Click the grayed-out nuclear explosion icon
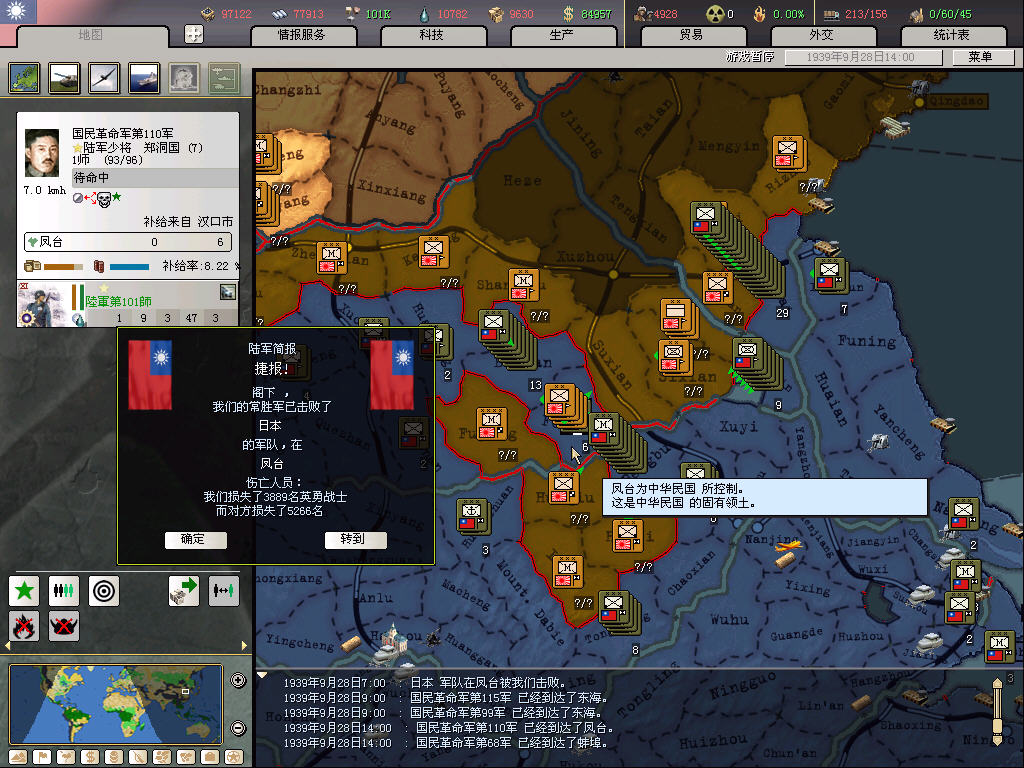Screen dimensions: 1024x768 (184, 78)
